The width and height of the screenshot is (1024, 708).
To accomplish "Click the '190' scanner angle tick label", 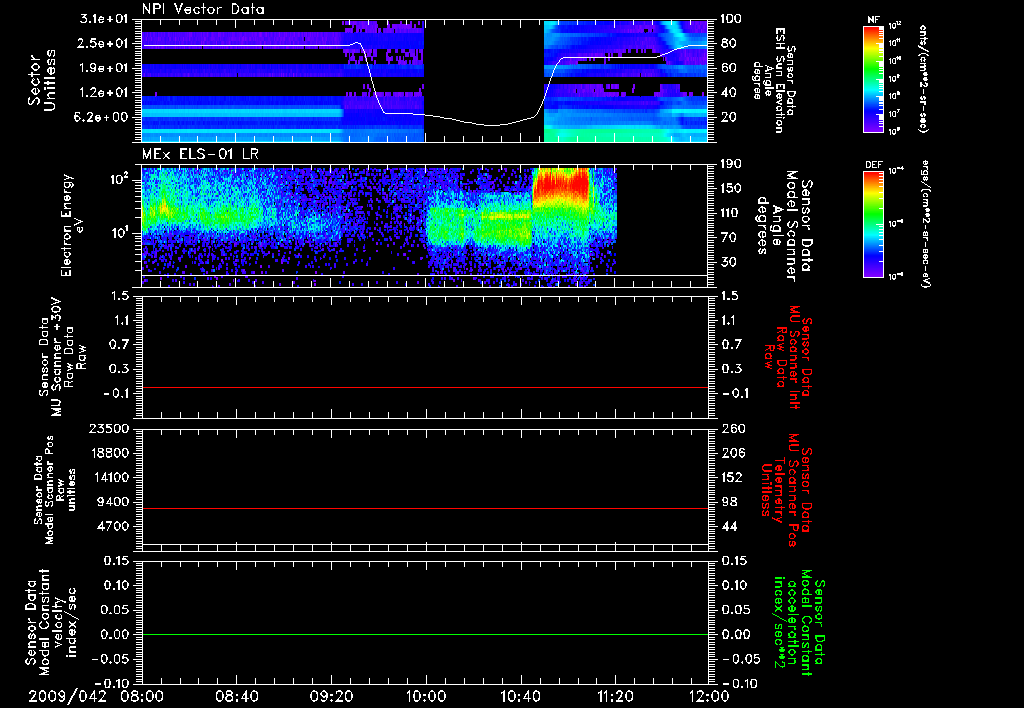I will [732, 164].
